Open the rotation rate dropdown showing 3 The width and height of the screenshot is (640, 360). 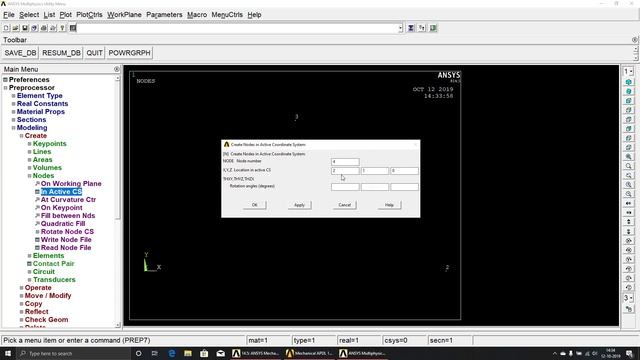click(628, 298)
